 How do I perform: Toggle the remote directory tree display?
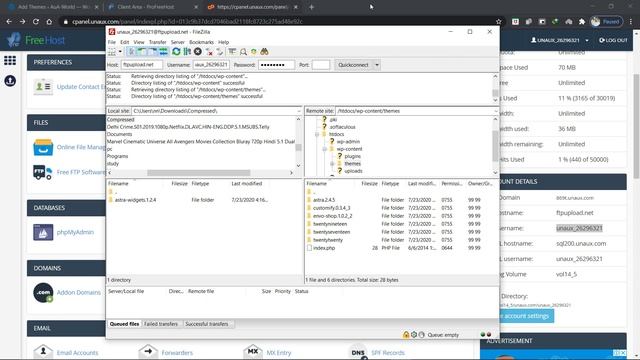tap(152, 52)
